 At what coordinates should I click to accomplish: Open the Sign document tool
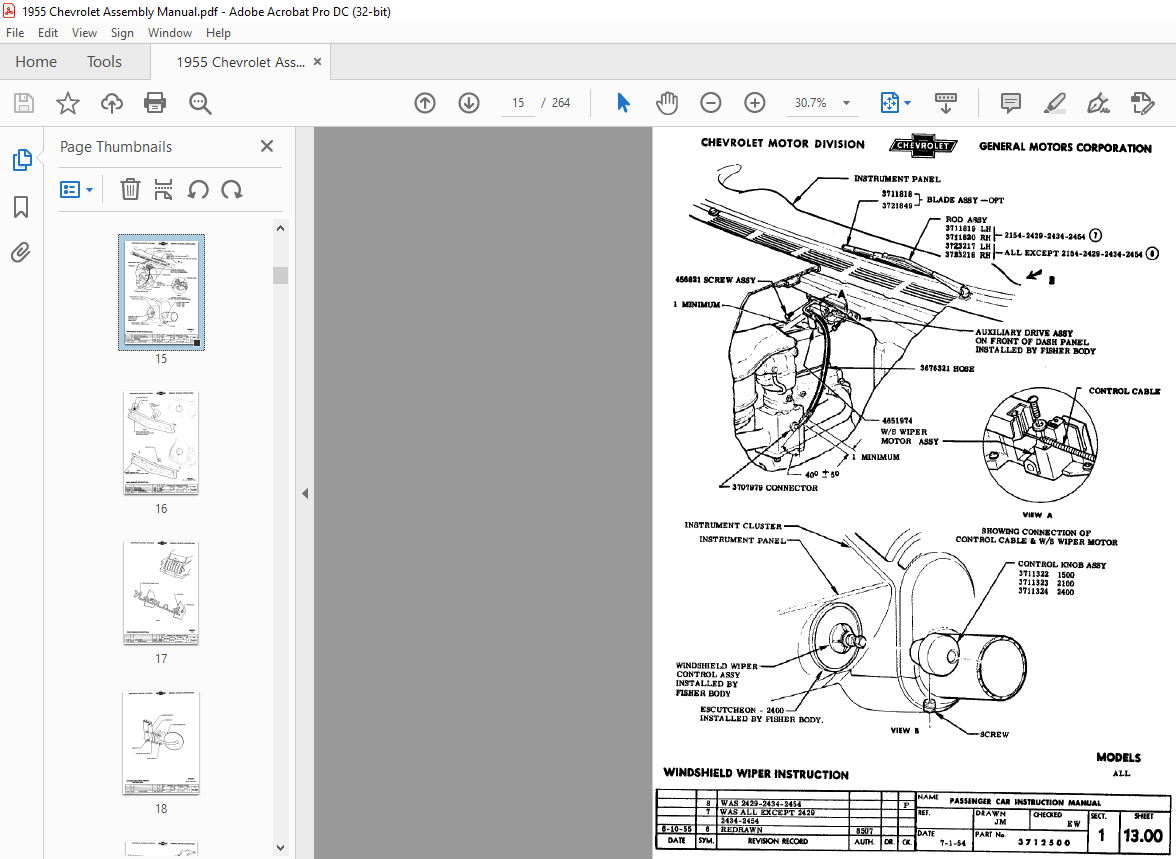point(1099,103)
